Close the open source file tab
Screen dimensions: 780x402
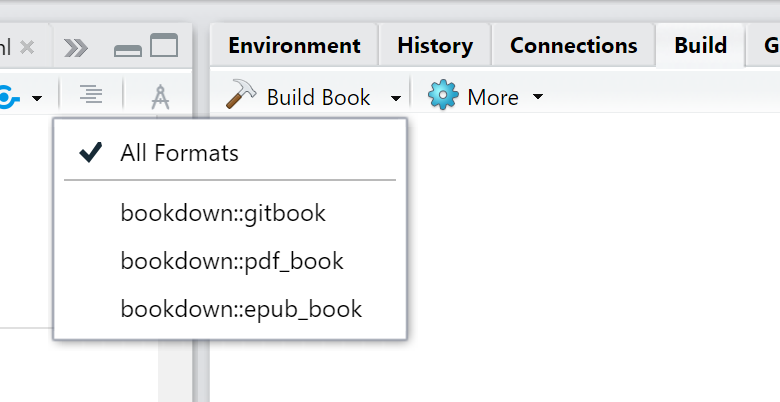coord(27,46)
